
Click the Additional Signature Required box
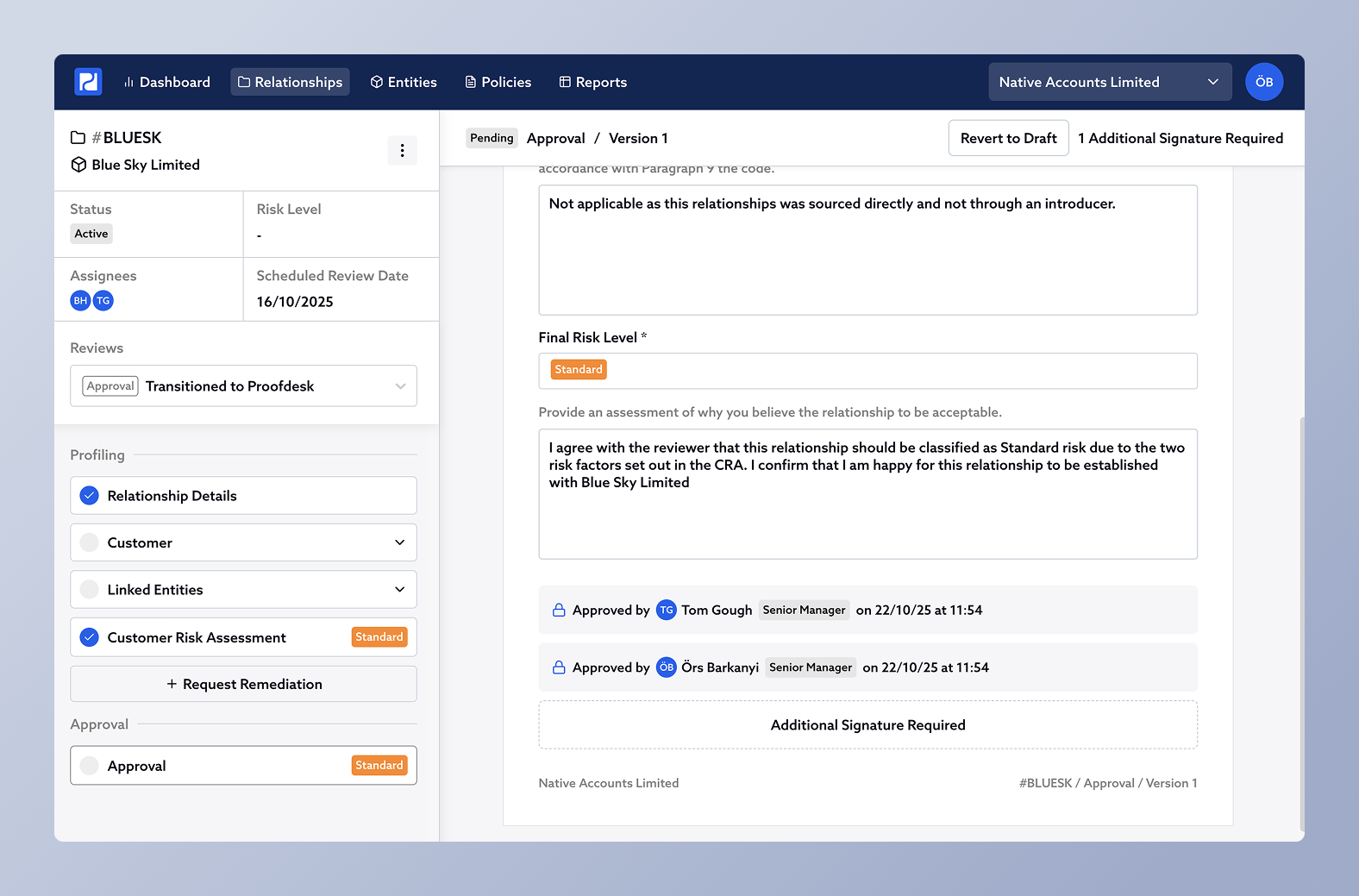pos(867,725)
